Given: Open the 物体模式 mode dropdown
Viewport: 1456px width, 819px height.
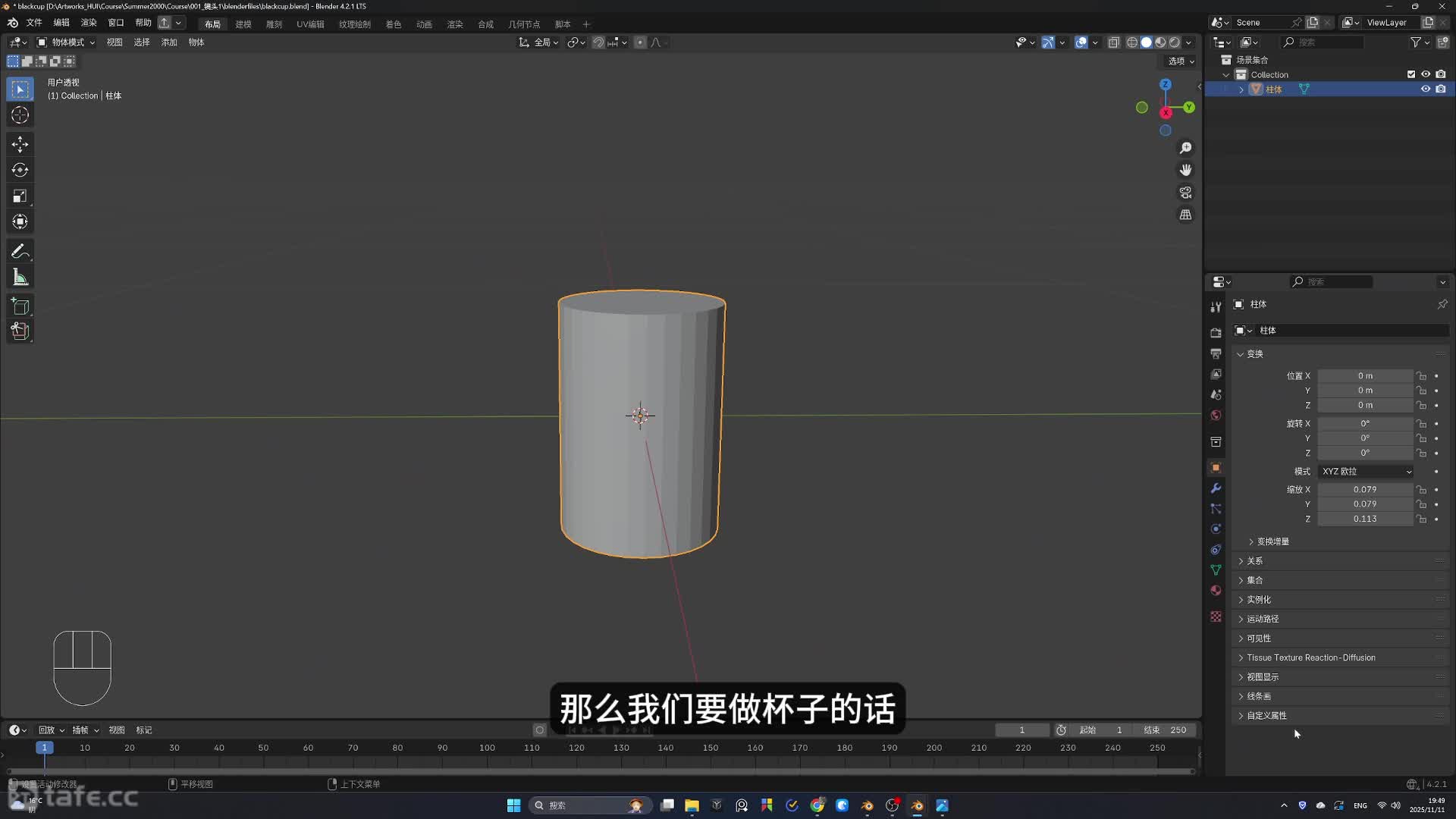Looking at the screenshot, I should tap(67, 42).
